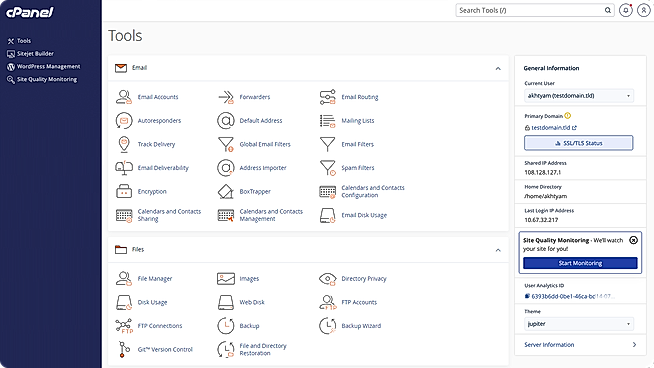The width and height of the screenshot is (654, 368).
Task: Open the Directory Privacy eye icon
Action: point(327,279)
